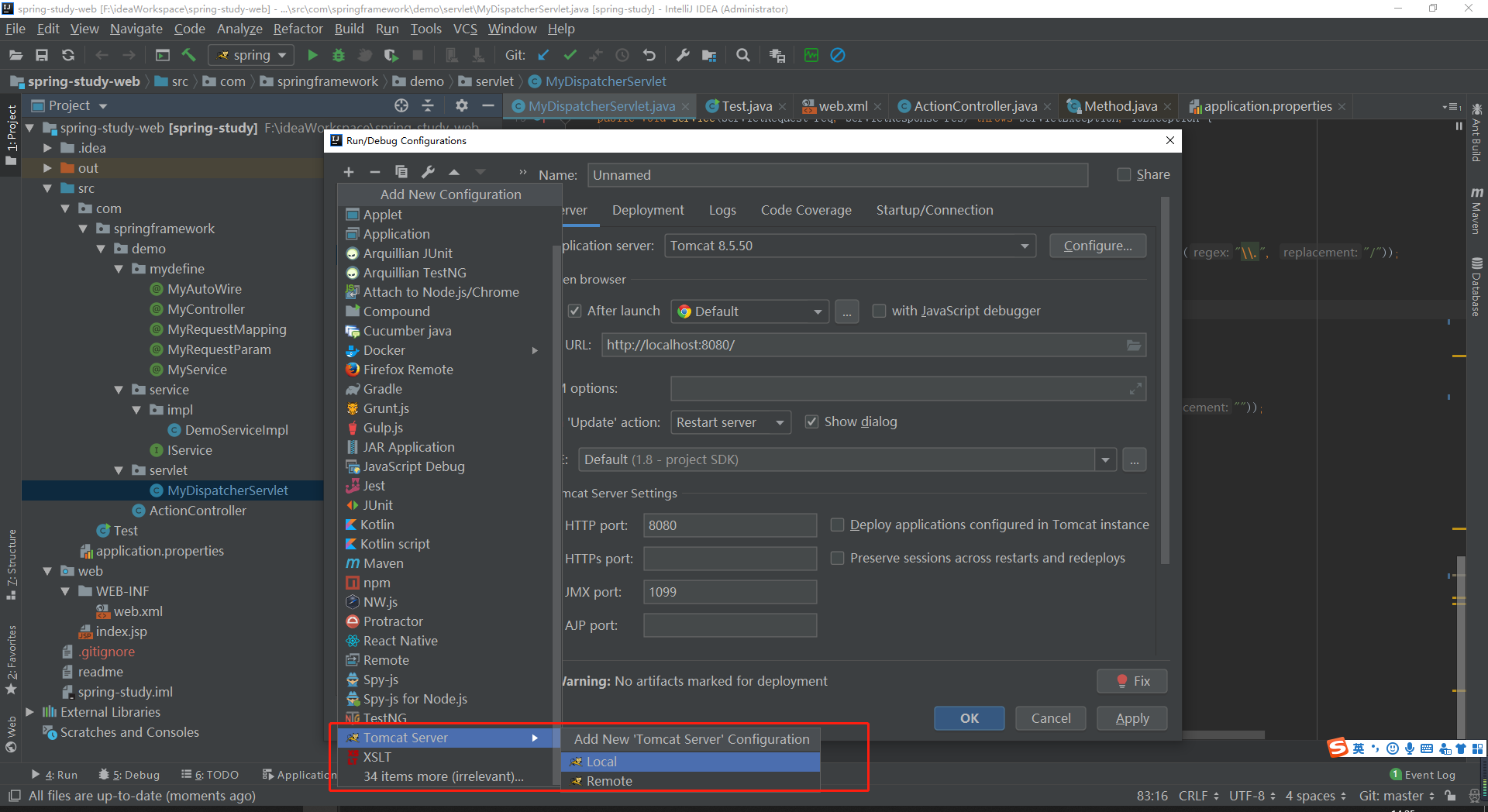Click the Build project hammer icon
The width and height of the screenshot is (1488, 812).
pyautogui.click(x=188, y=55)
